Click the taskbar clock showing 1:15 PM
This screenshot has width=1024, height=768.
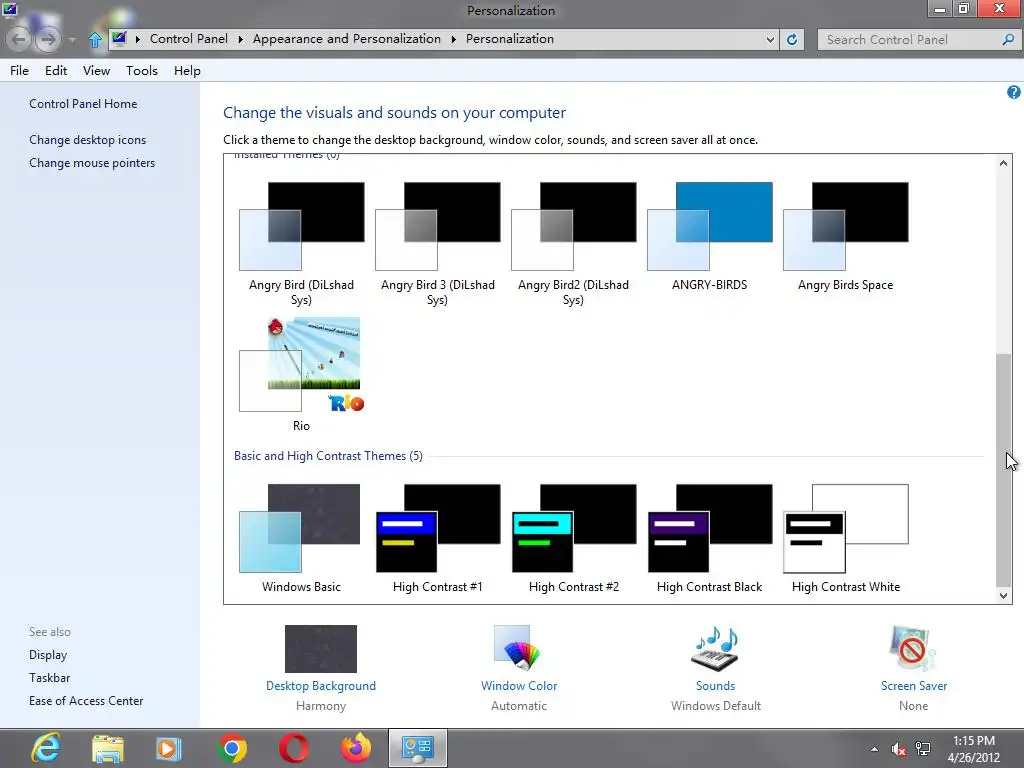[974, 749]
